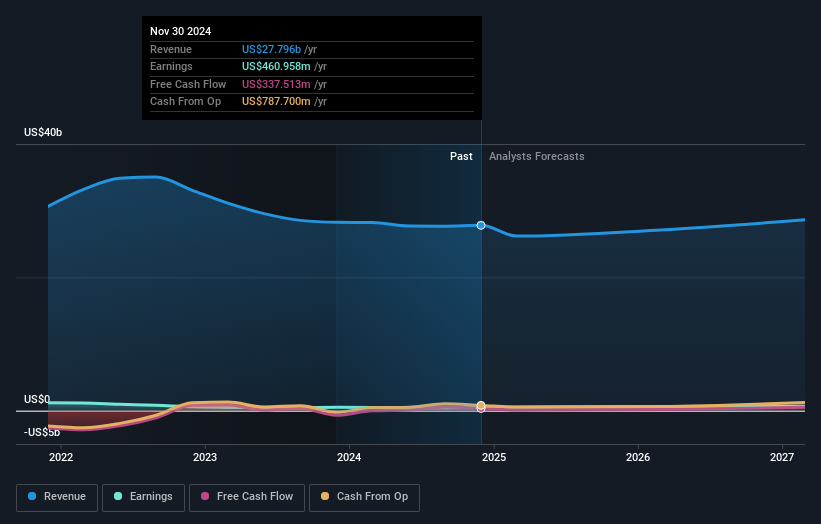Click the 2023 x-axis label
Viewport: 821px width, 524px height.
click(205, 457)
